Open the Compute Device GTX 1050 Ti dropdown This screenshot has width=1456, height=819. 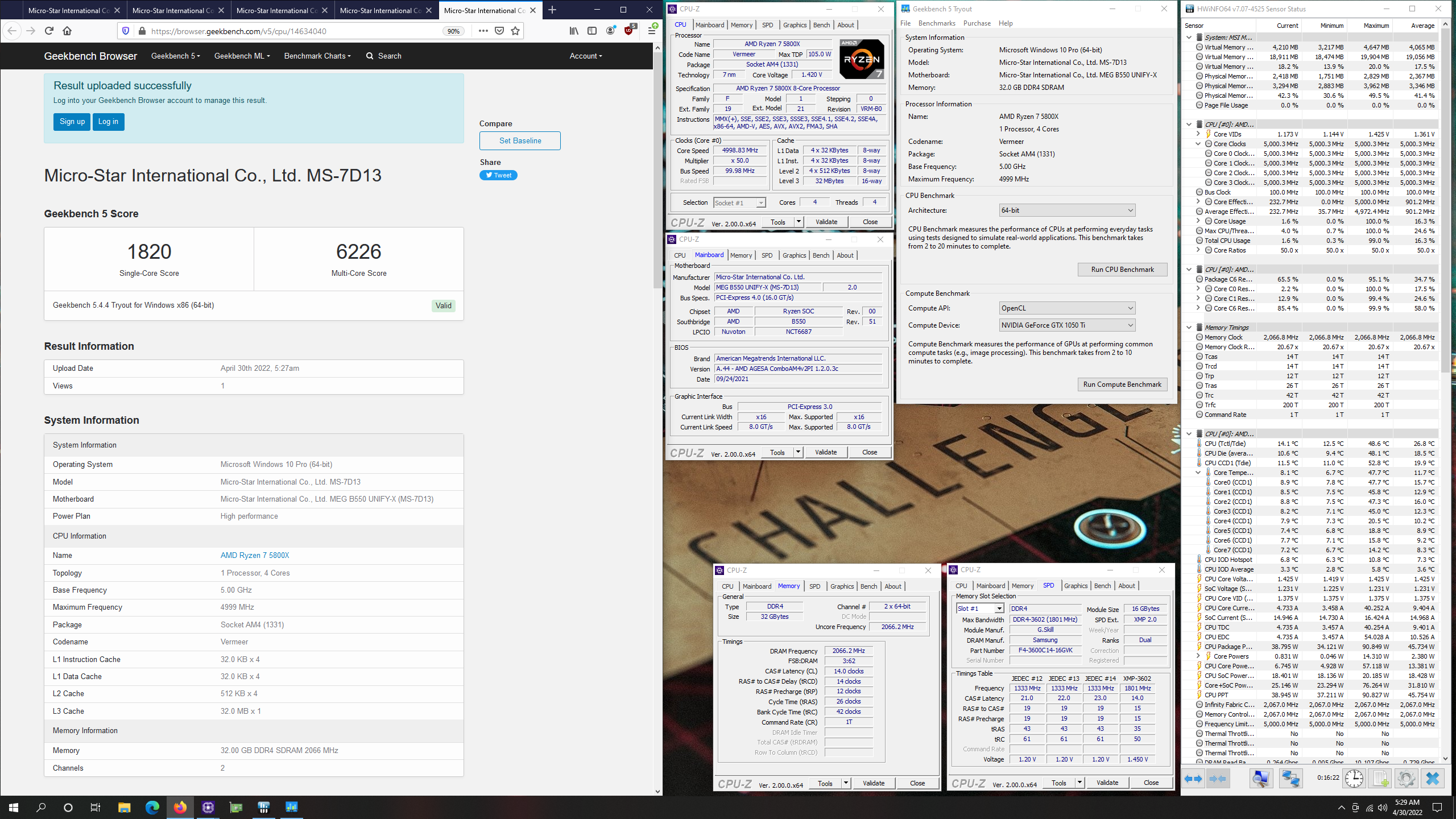pos(1067,325)
